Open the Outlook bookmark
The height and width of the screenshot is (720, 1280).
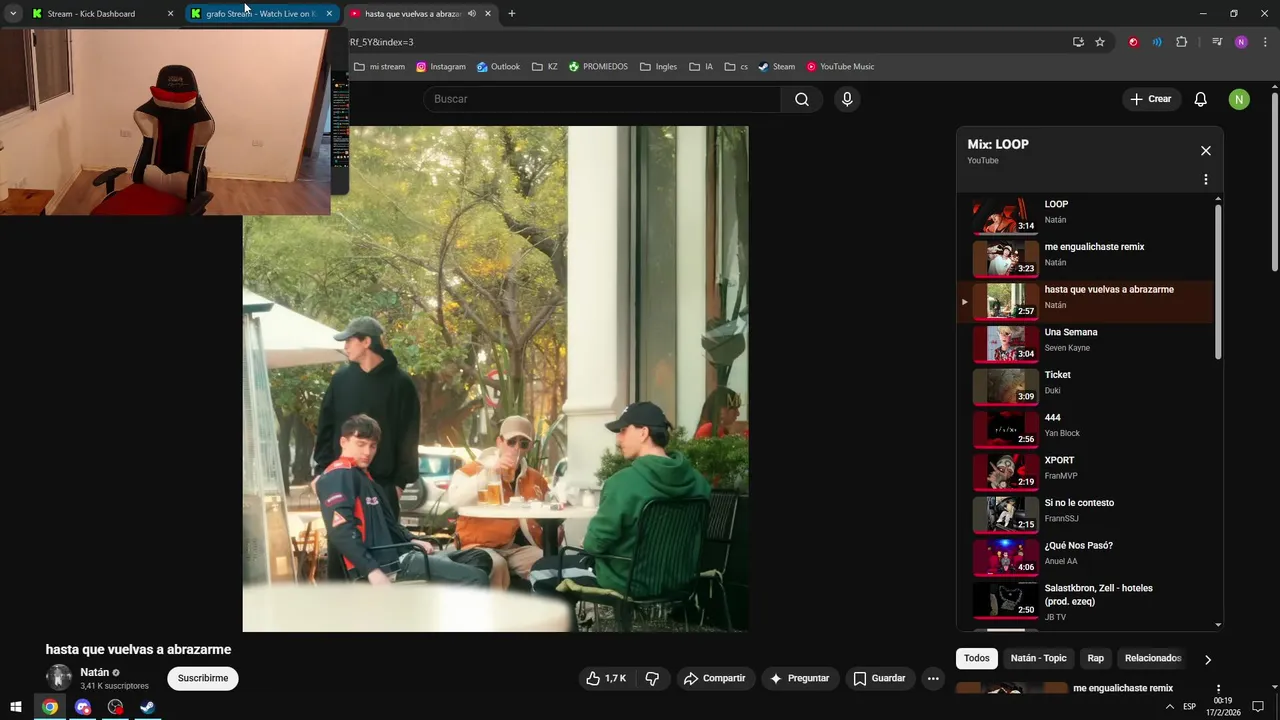click(x=498, y=67)
